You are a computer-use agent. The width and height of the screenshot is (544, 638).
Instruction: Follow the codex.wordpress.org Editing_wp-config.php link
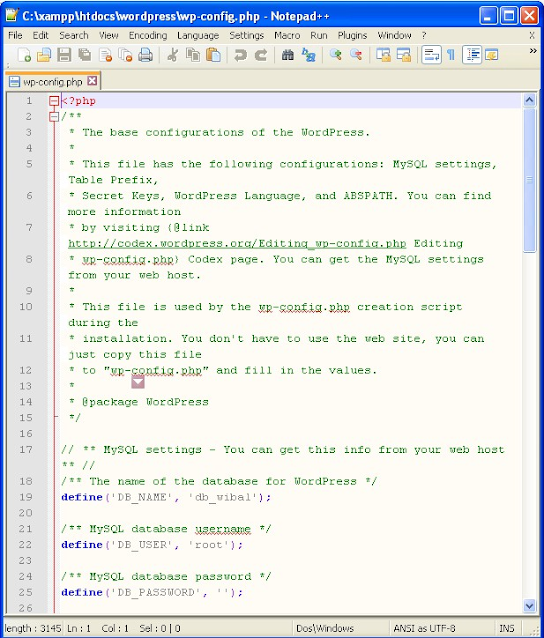[237, 243]
